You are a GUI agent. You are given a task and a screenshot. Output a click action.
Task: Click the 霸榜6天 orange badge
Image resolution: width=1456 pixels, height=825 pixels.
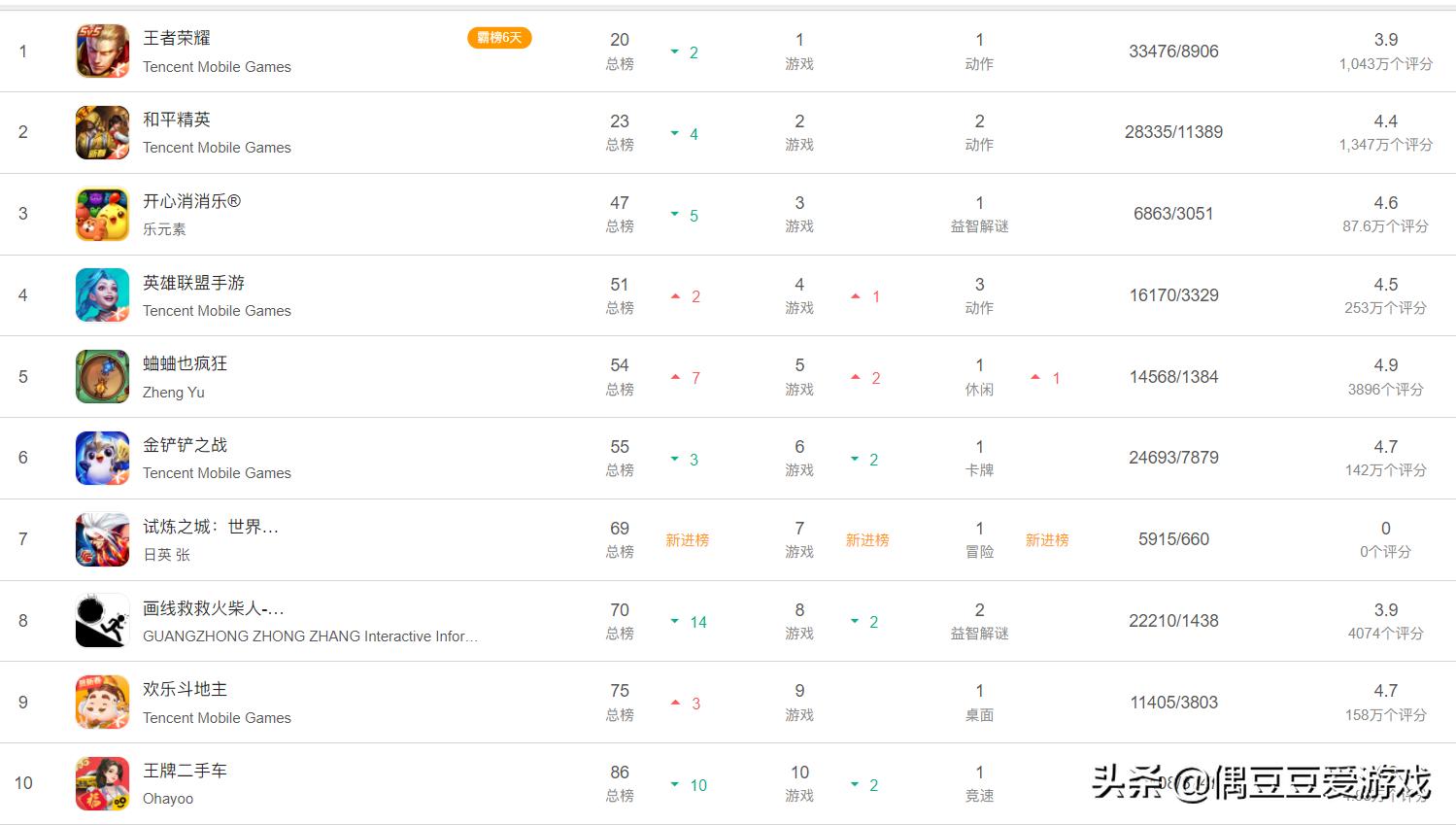click(499, 38)
